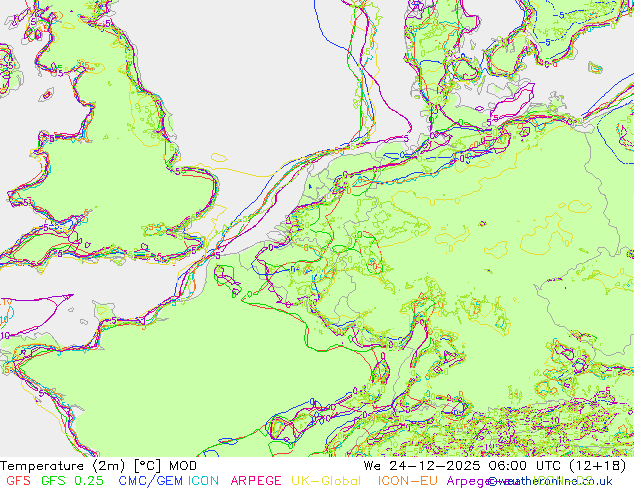Click the green GFS 0.25 legend label

tap(72, 481)
